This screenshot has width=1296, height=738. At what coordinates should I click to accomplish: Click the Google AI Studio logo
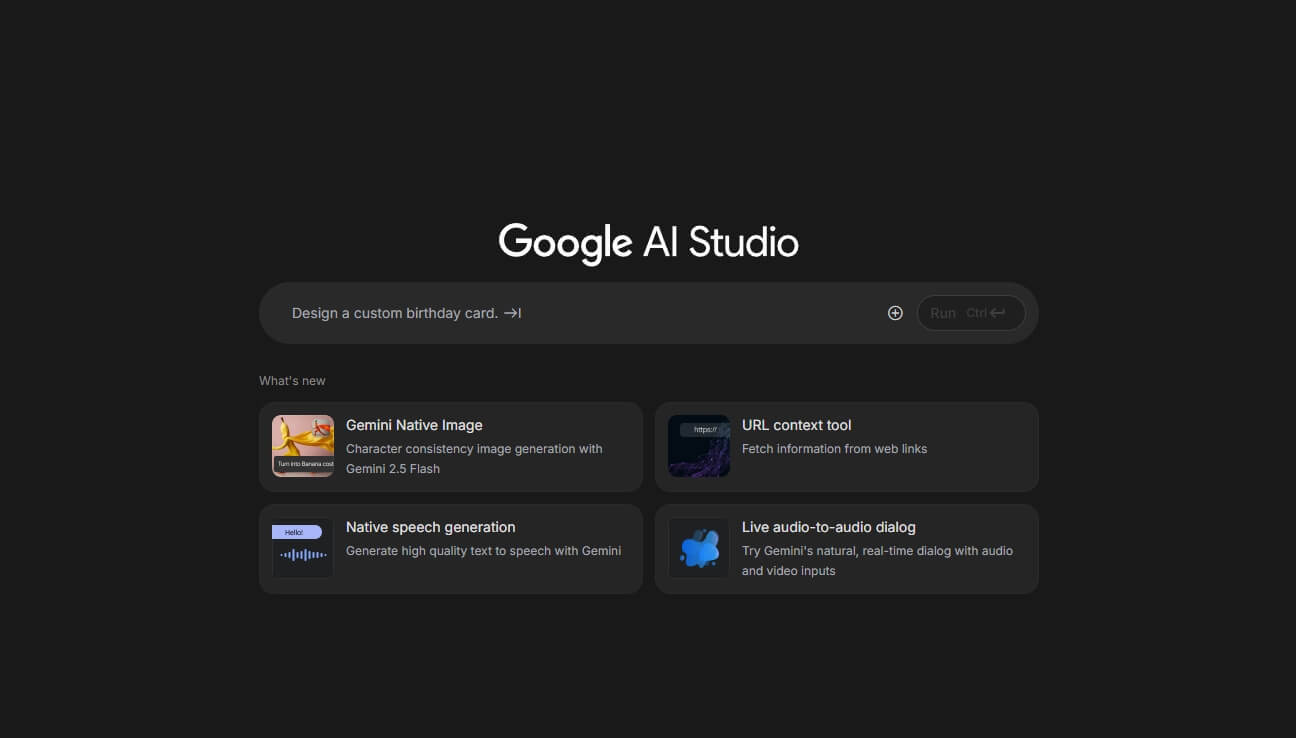(648, 240)
